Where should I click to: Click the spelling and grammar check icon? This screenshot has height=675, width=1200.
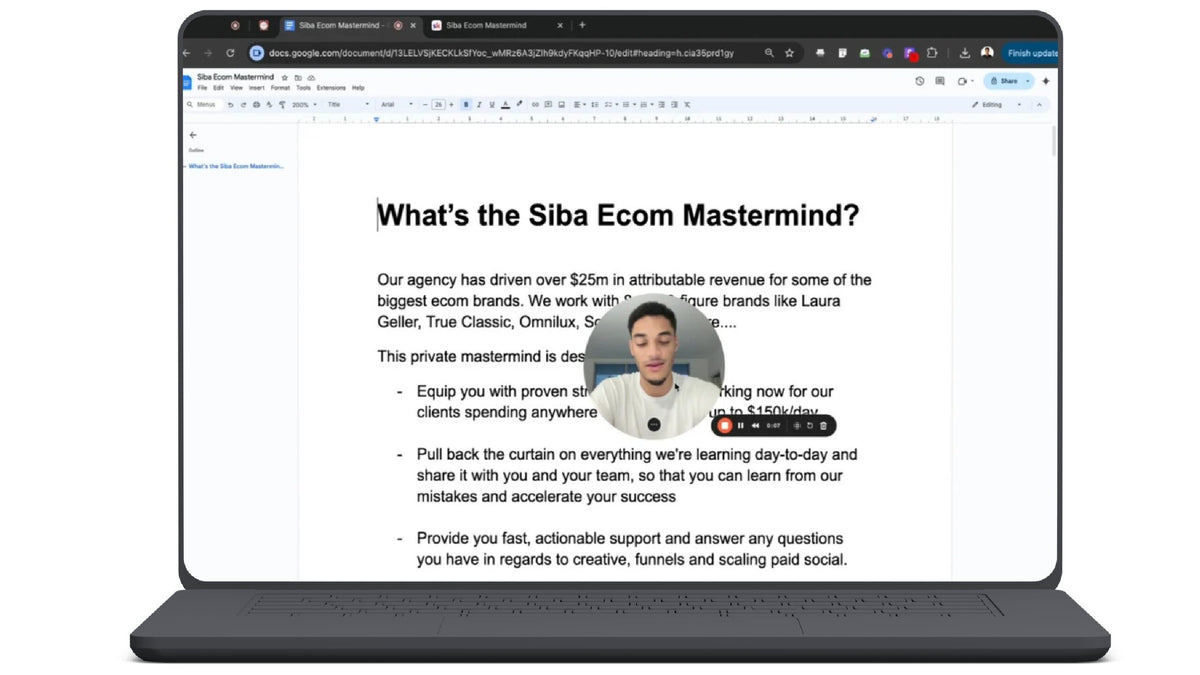tap(269, 104)
